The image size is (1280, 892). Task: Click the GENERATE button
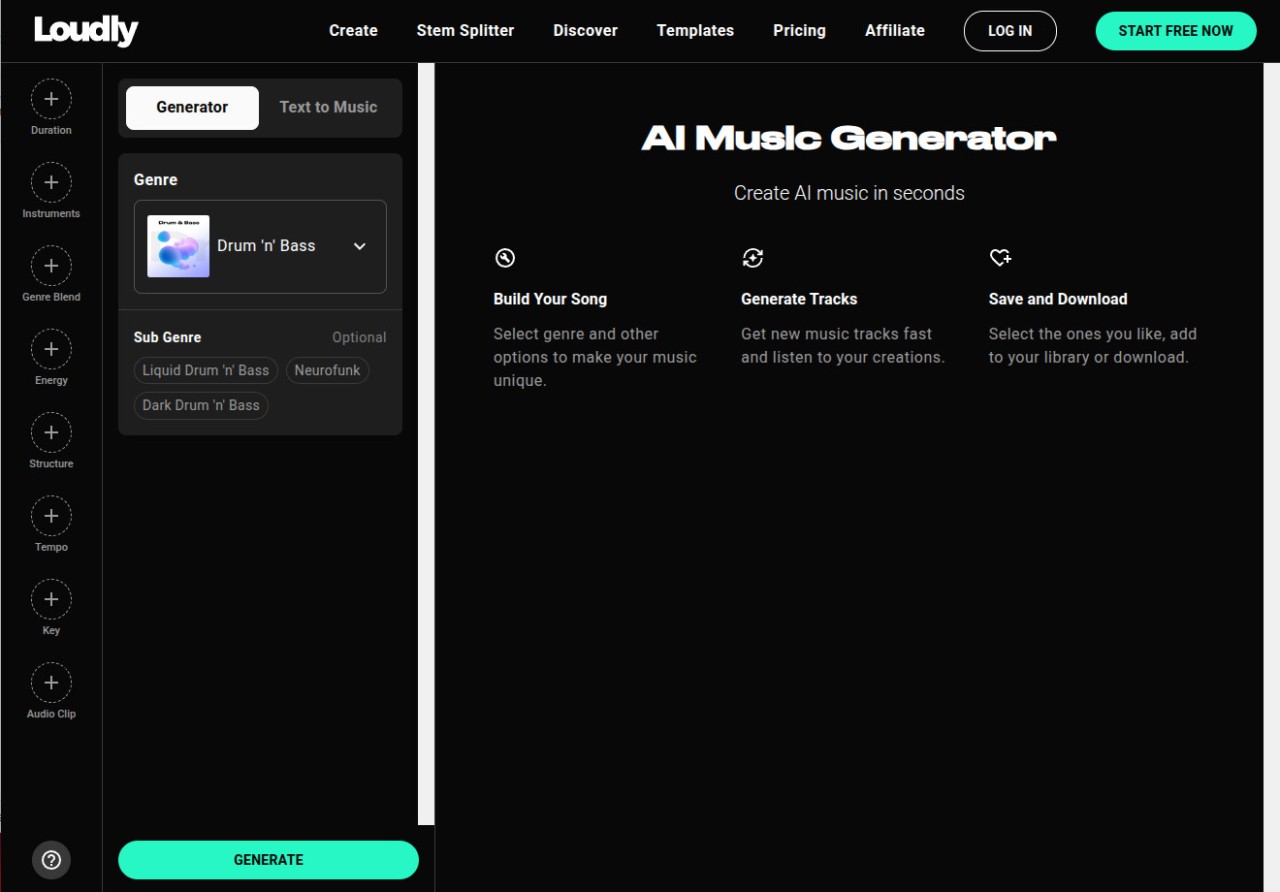pos(268,860)
